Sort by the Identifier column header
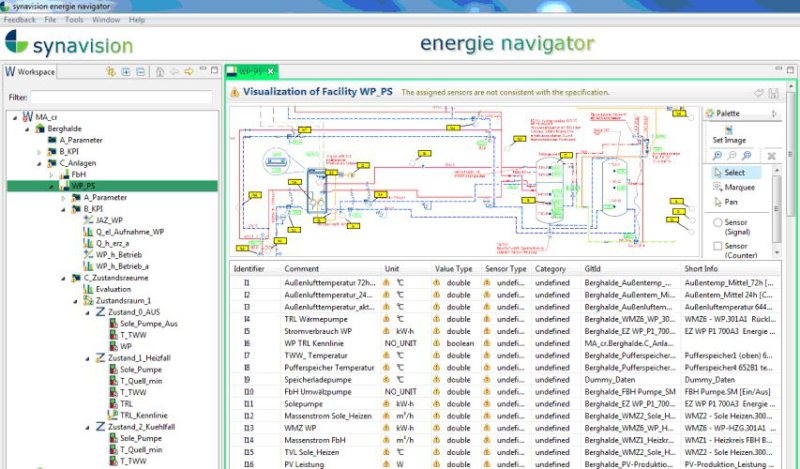Screen dimensions: 800x469 click(x=249, y=268)
